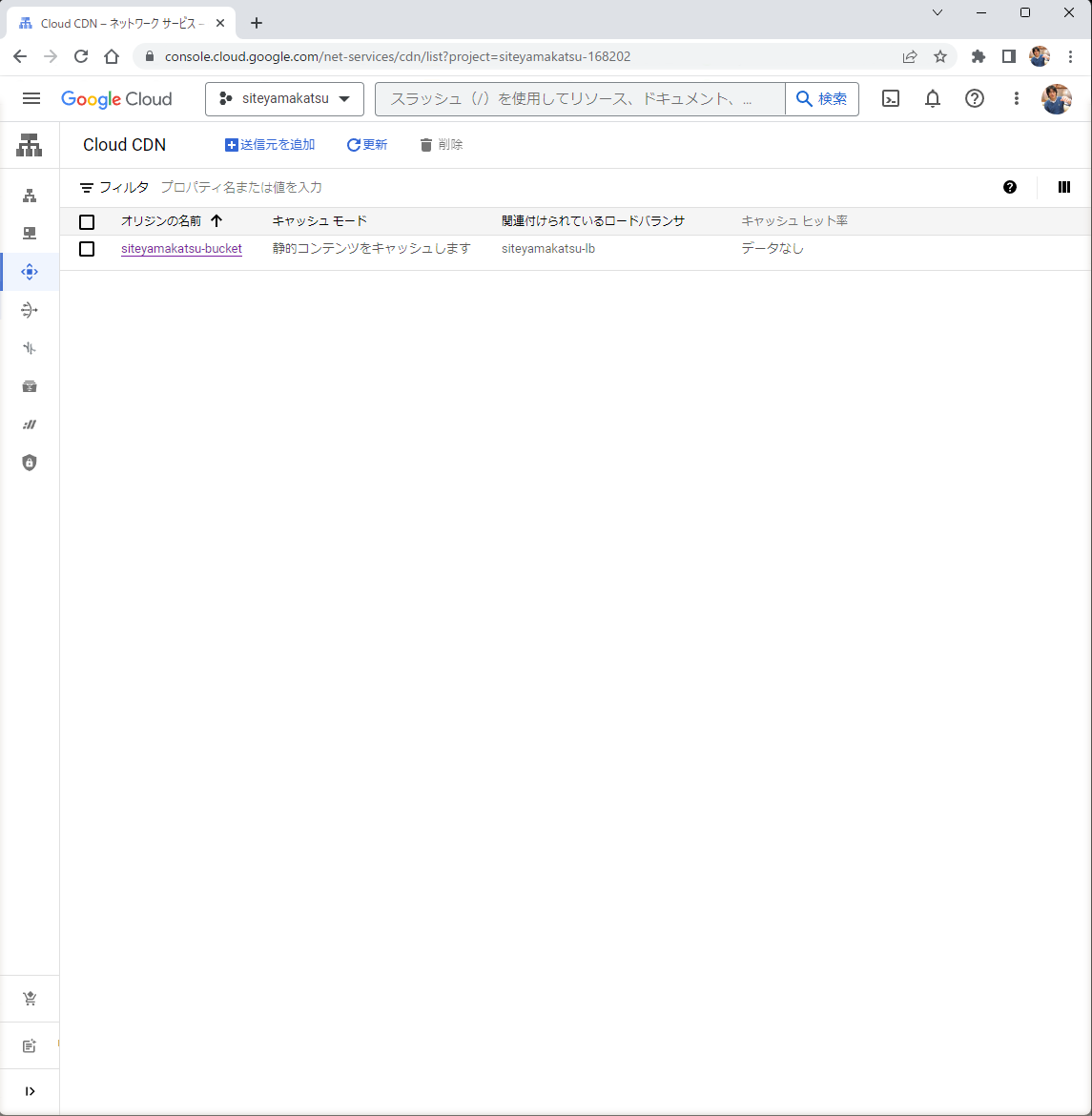Click the browser address bar URL
1092x1116 pixels.
point(397,57)
